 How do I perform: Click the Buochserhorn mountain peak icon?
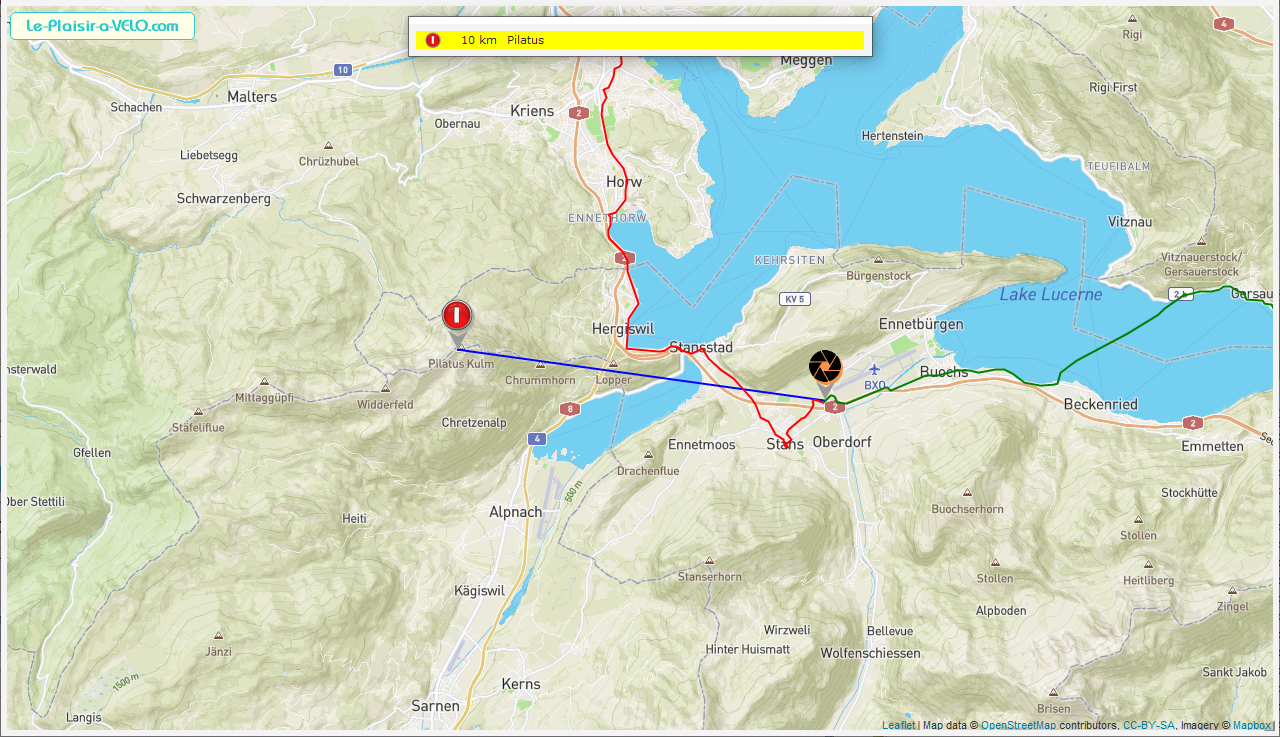pyautogui.click(x=966, y=493)
